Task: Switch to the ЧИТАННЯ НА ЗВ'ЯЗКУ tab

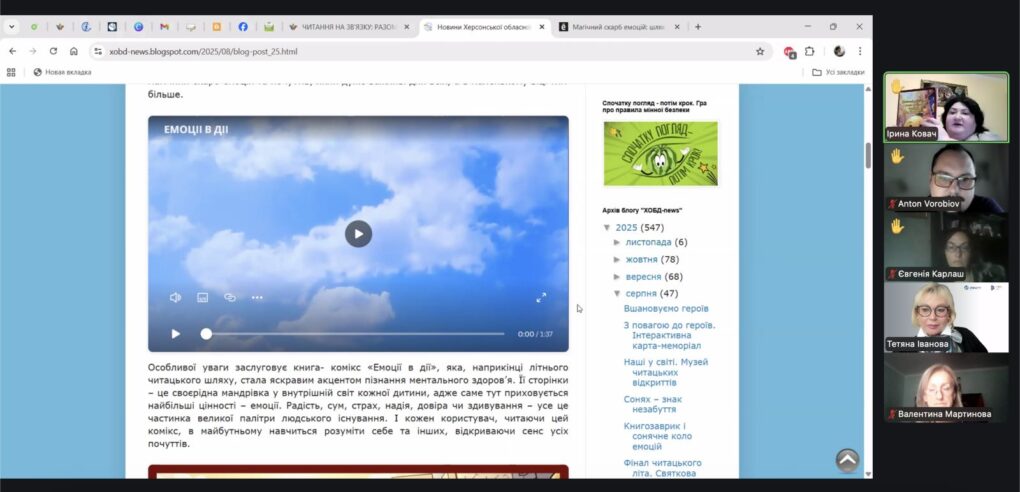Action: [x=347, y=27]
